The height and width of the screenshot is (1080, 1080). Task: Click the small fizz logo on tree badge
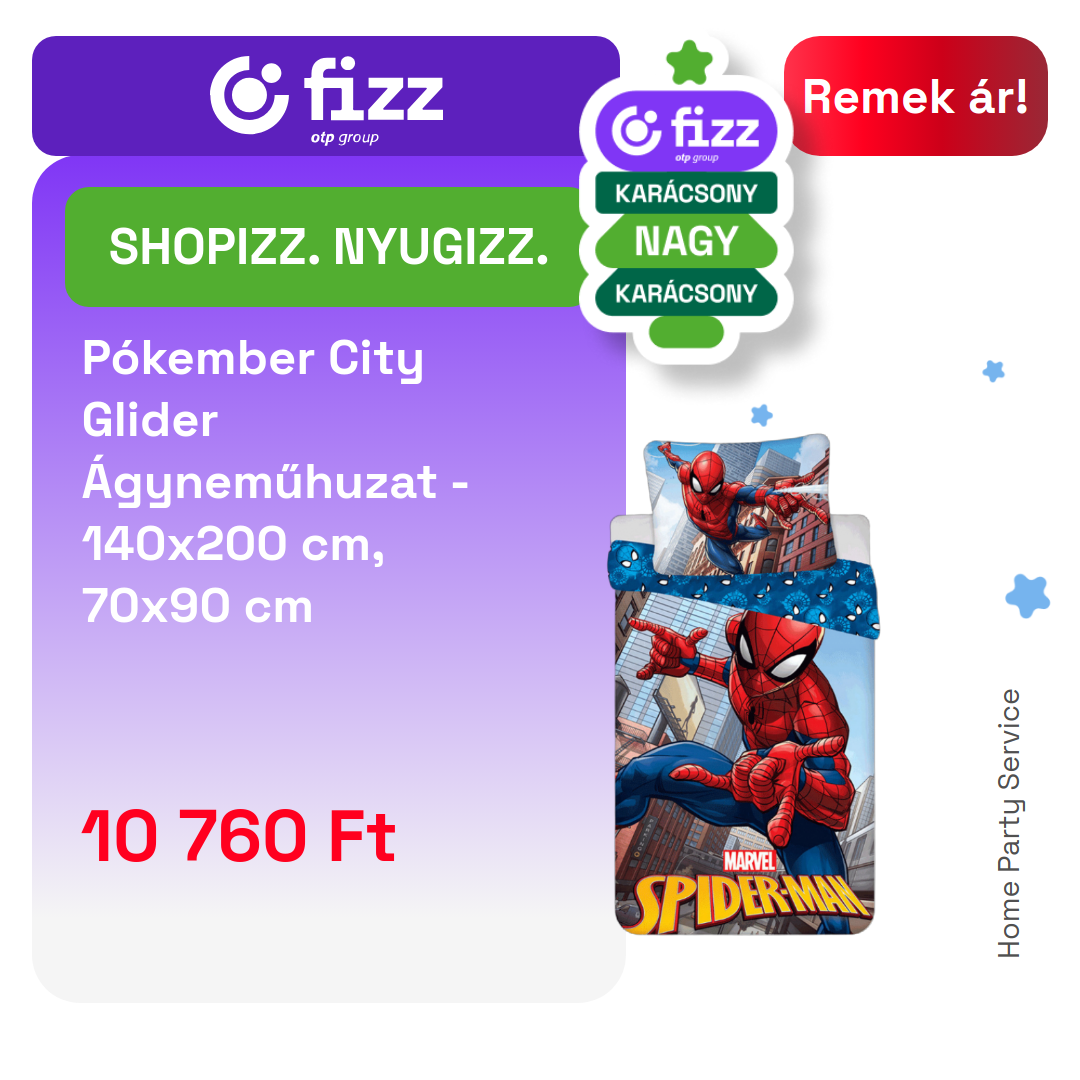click(x=686, y=131)
